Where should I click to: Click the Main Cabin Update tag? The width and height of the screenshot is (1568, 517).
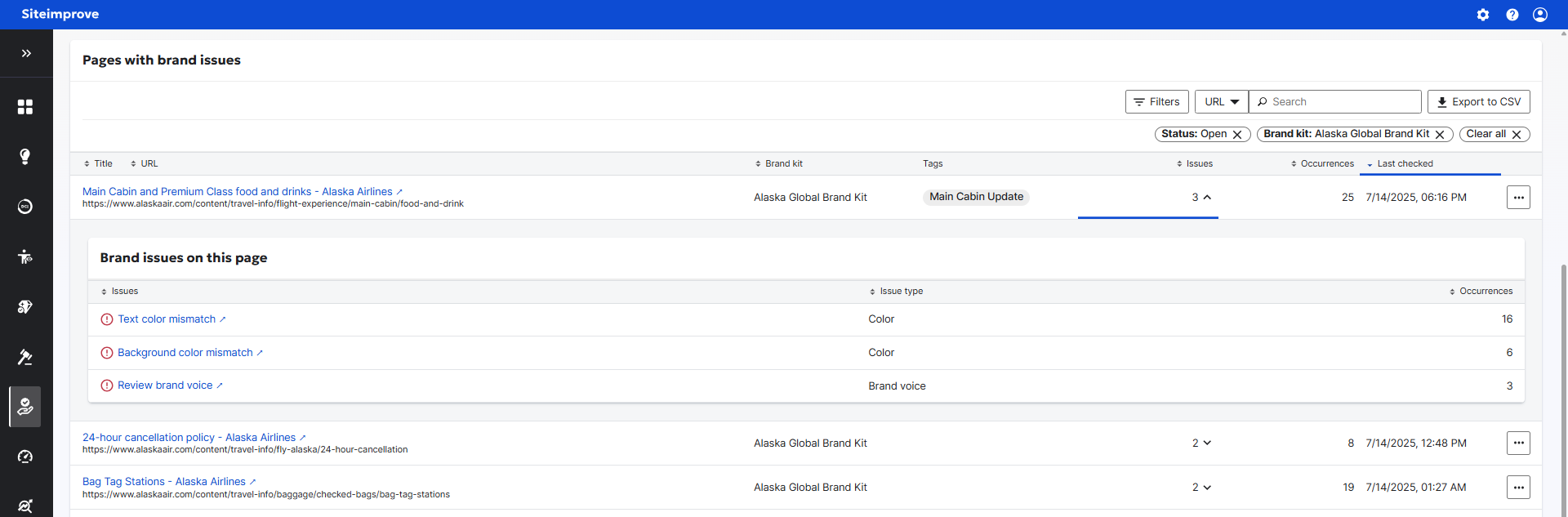[x=976, y=197]
